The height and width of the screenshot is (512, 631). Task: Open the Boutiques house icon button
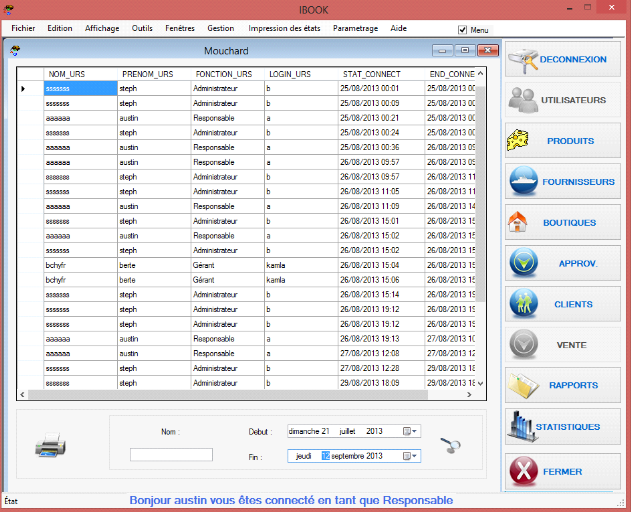coord(563,223)
